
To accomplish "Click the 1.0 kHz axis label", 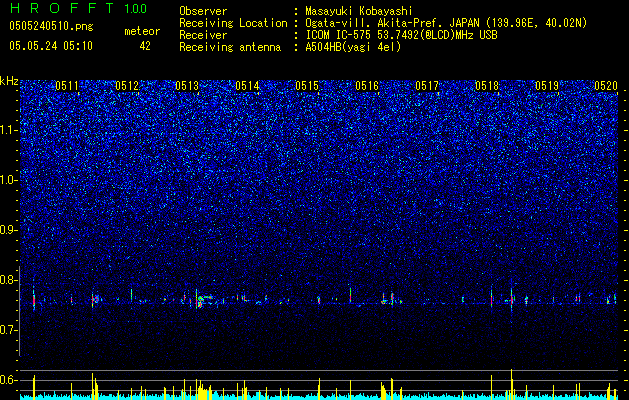I will 9,180.
